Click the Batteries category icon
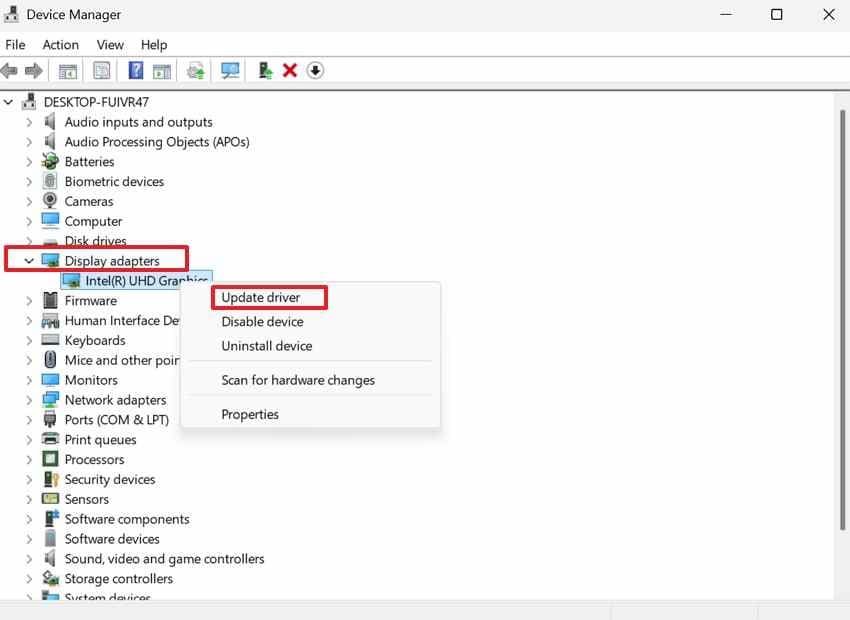This screenshot has width=850, height=620. coord(50,161)
